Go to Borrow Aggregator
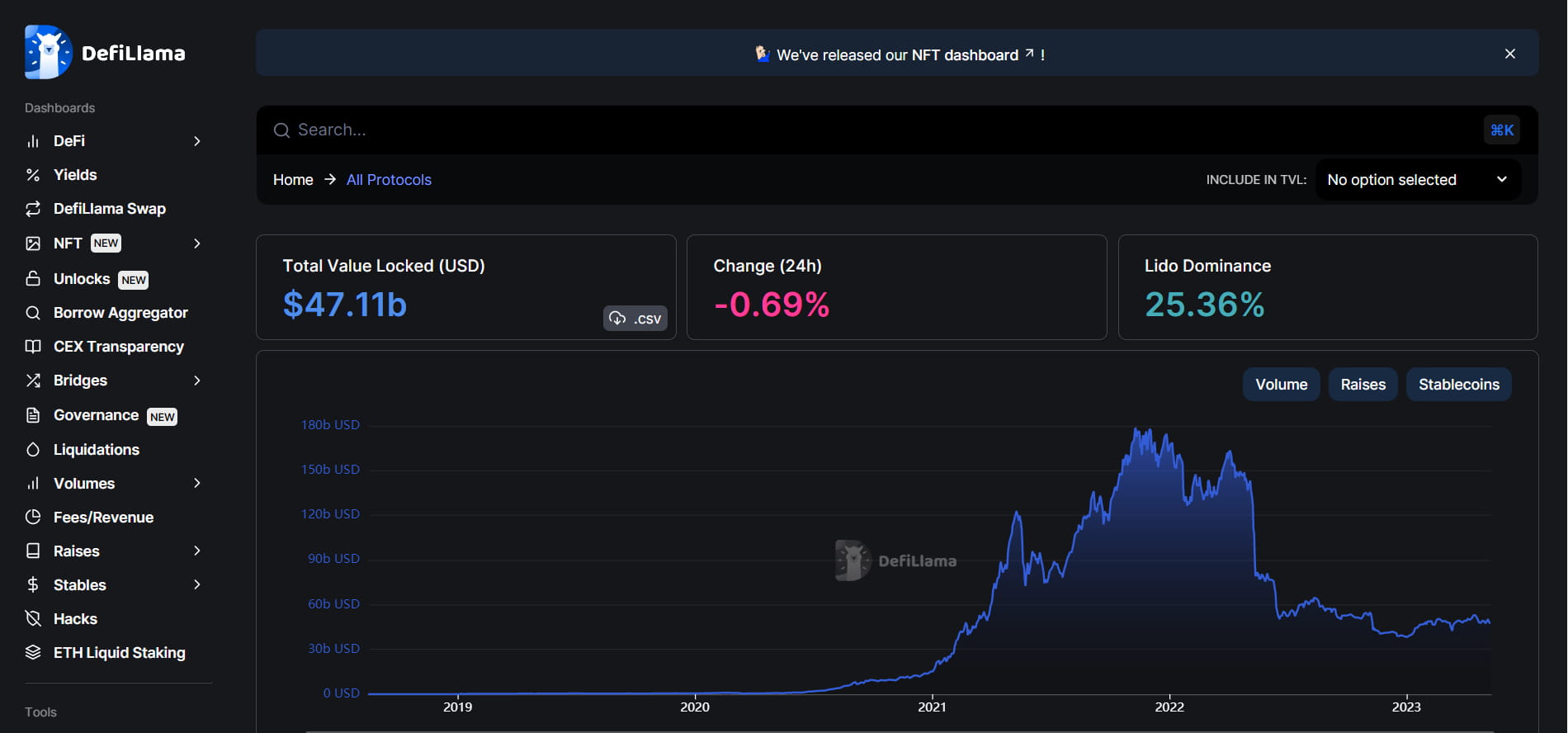Screen dimensions: 1568x733 [120, 313]
